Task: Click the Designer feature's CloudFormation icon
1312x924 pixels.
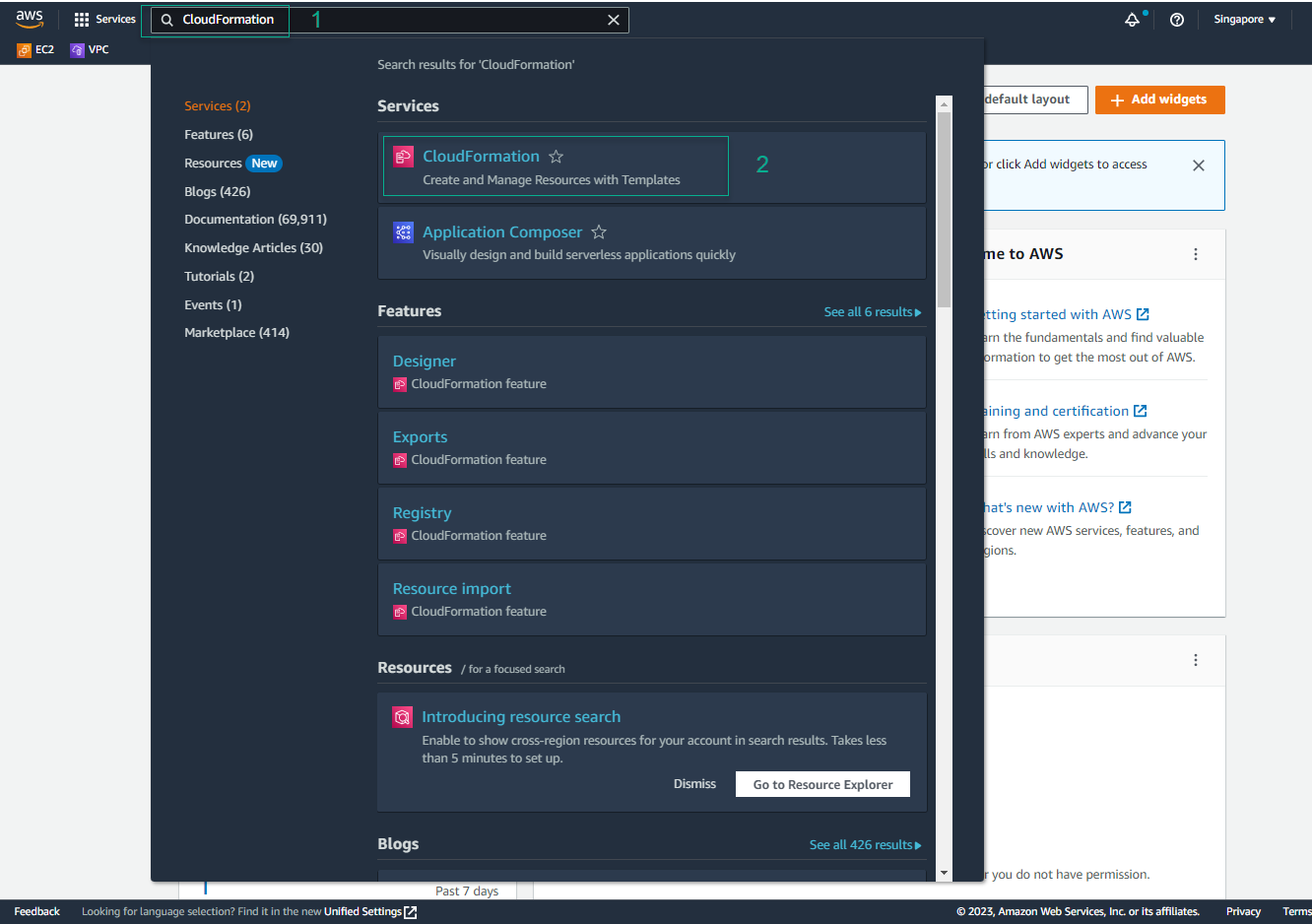Action: [400, 384]
